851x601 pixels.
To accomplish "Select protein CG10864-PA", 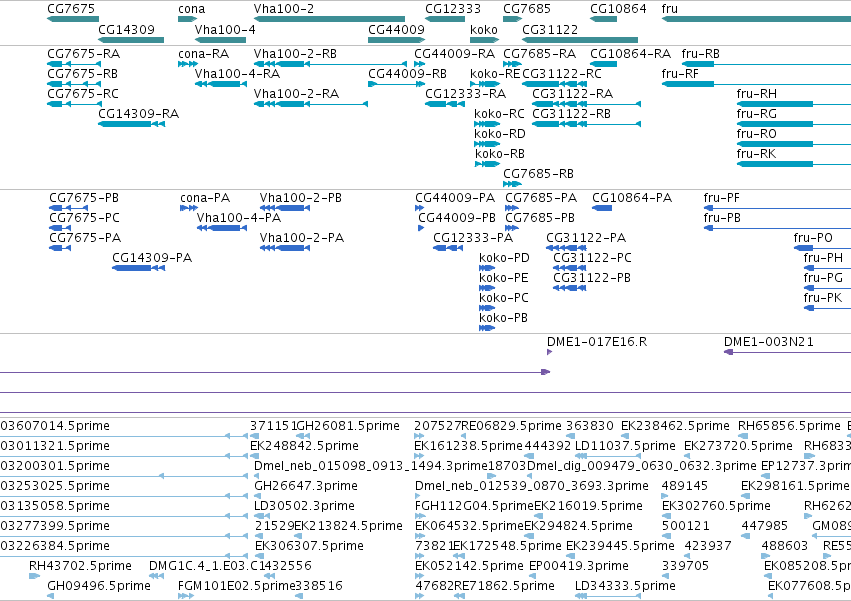I will [x=632, y=198].
